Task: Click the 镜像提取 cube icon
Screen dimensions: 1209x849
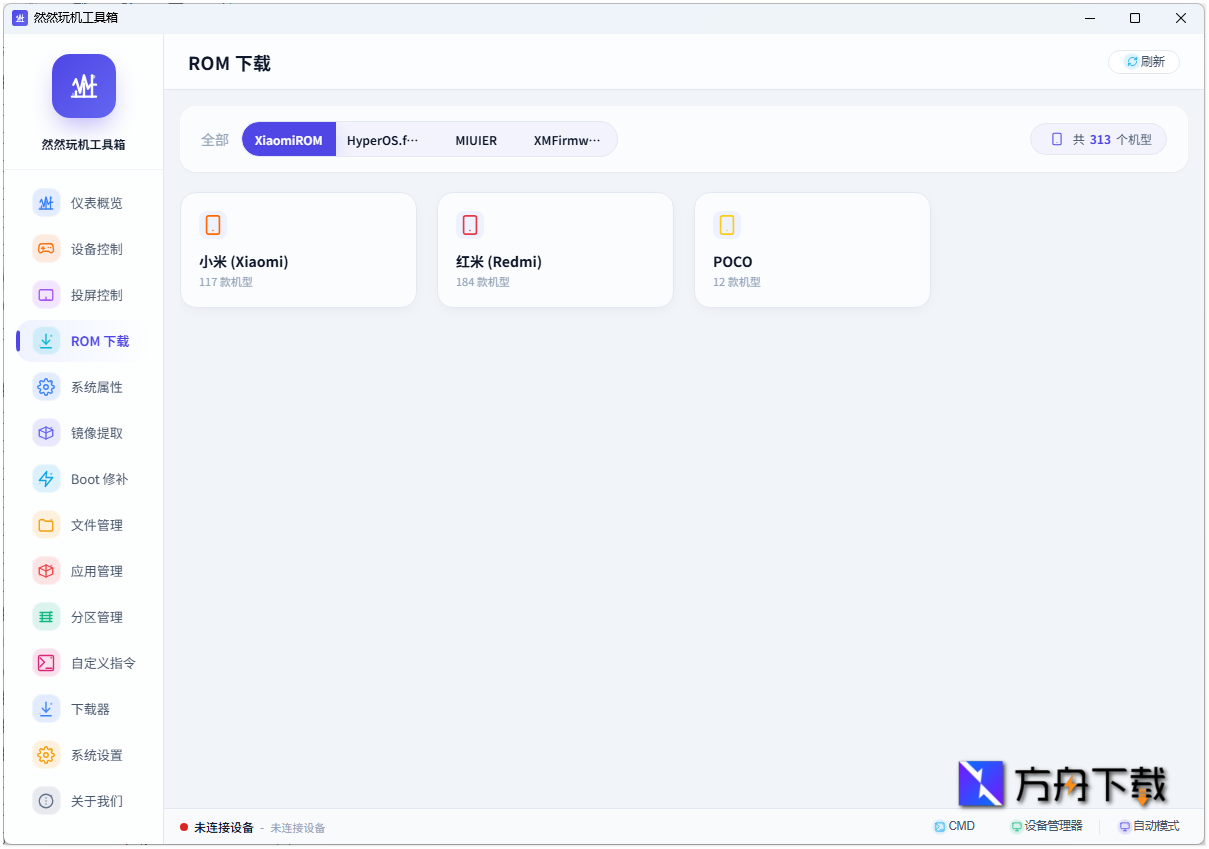Action: pos(46,433)
